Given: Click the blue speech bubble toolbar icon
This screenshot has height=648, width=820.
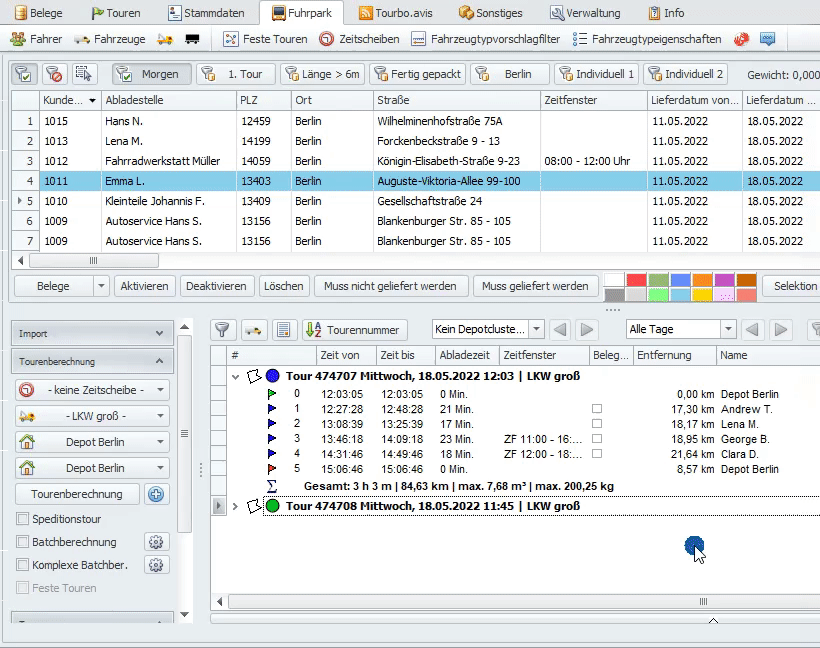Looking at the screenshot, I should pyautogui.click(x=767, y=39).
